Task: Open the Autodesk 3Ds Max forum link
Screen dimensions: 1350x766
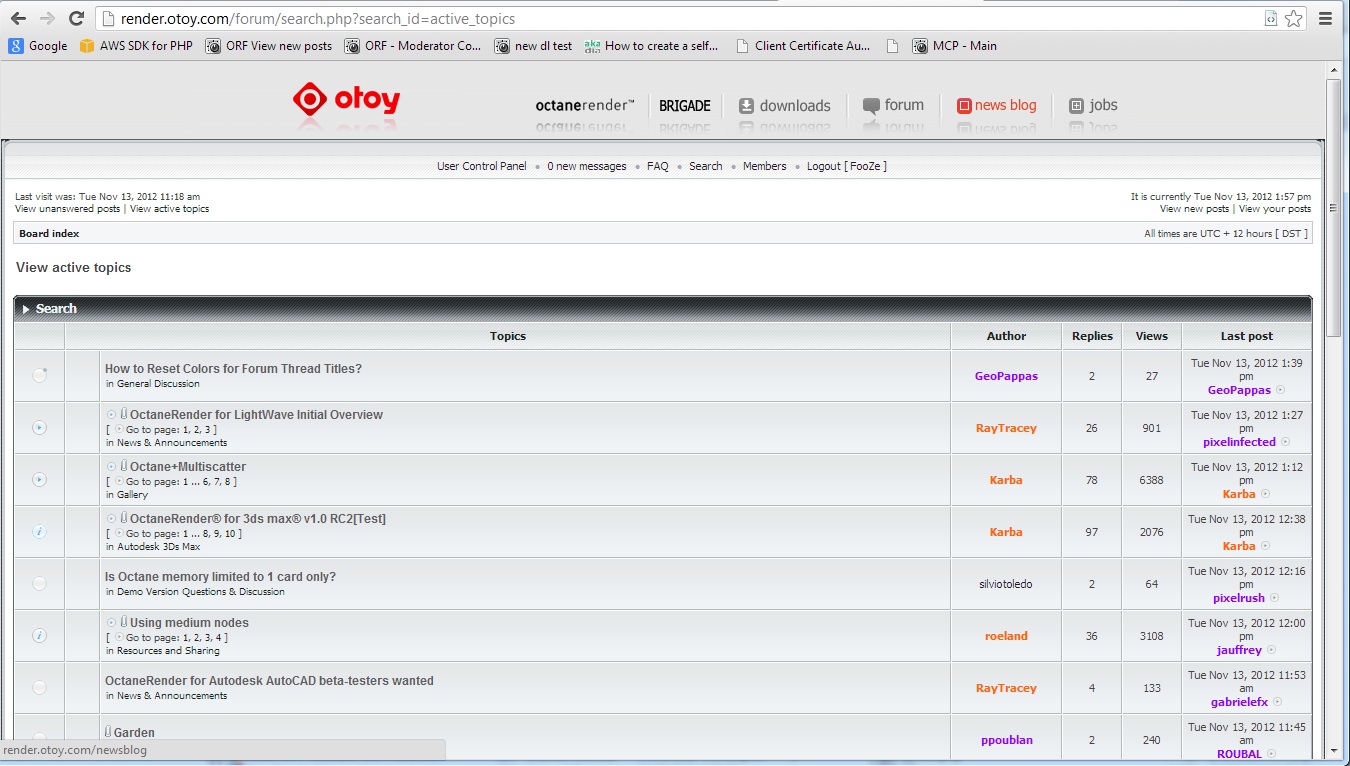Action: (x=159, y=547)
